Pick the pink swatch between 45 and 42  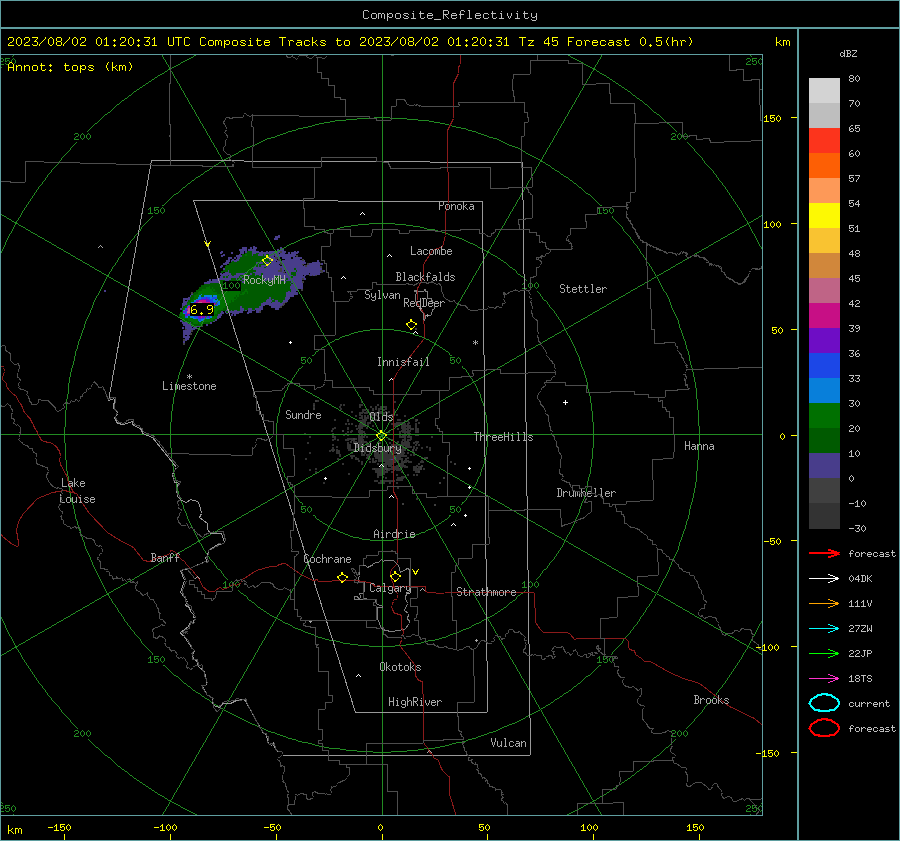coord(824,291)
